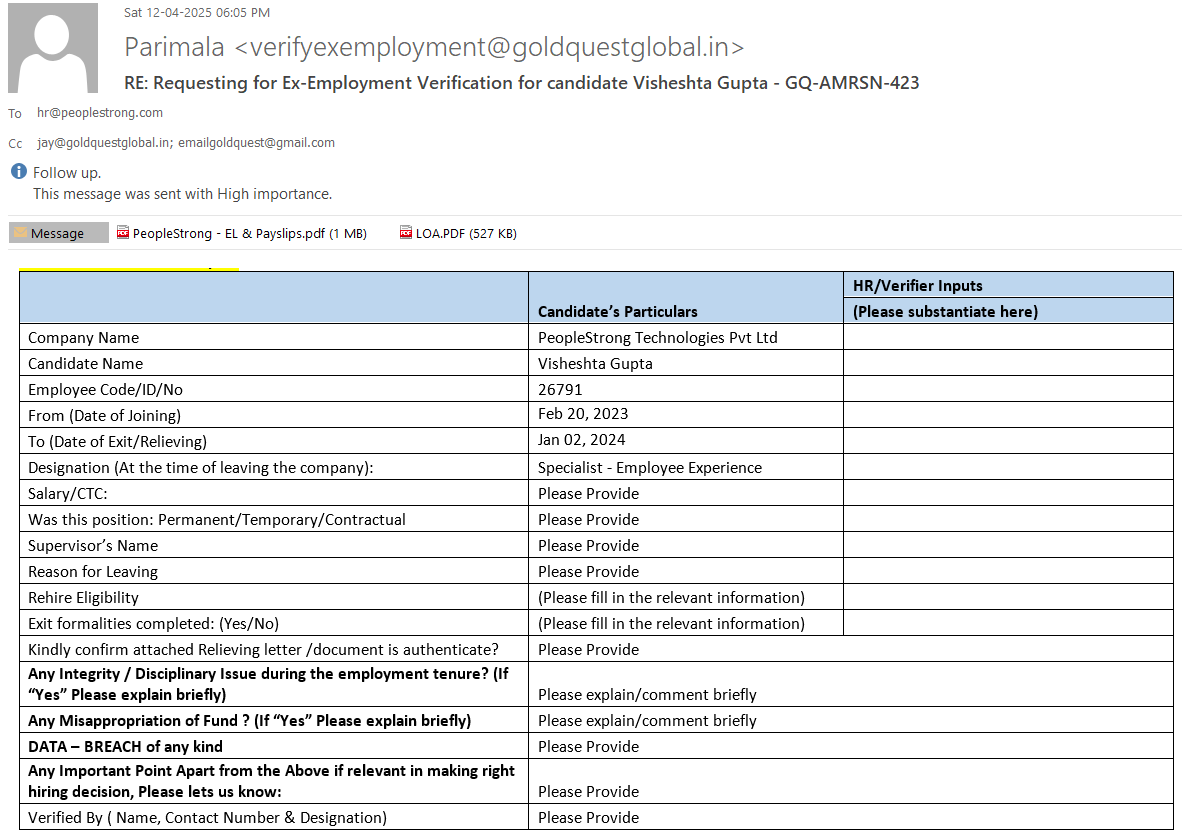1182x837 pixels.
Task: Click the PDF icon of PeopleStrong attachment
Action: [x=123, y=233]
